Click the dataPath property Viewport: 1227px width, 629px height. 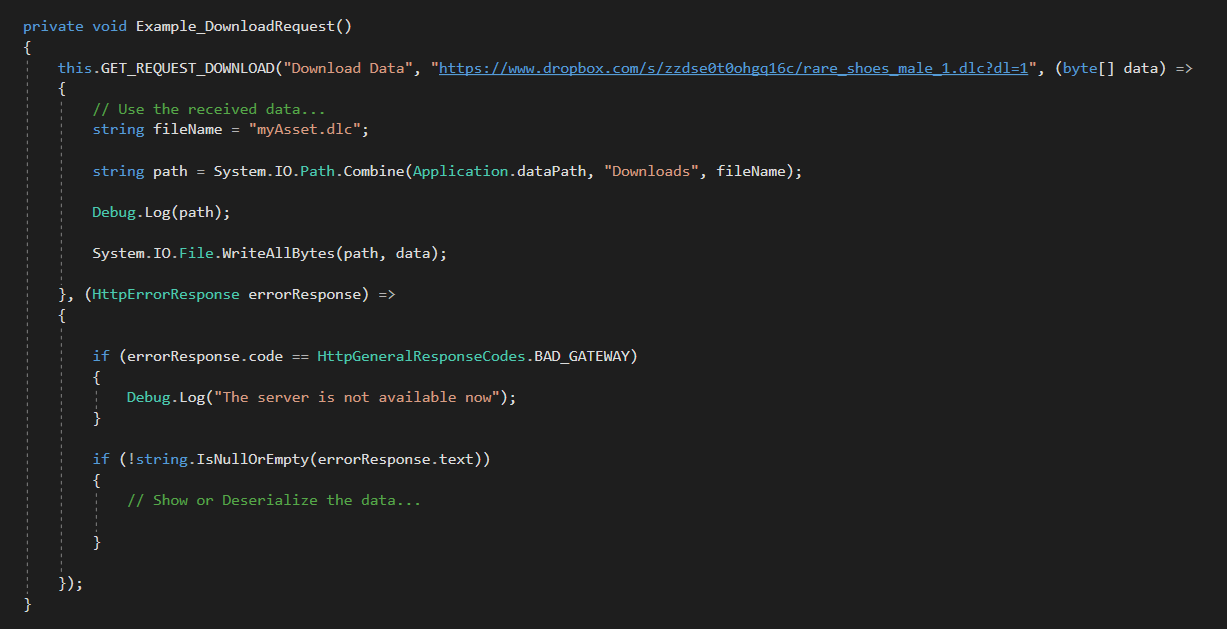click(x=552, y=171)
